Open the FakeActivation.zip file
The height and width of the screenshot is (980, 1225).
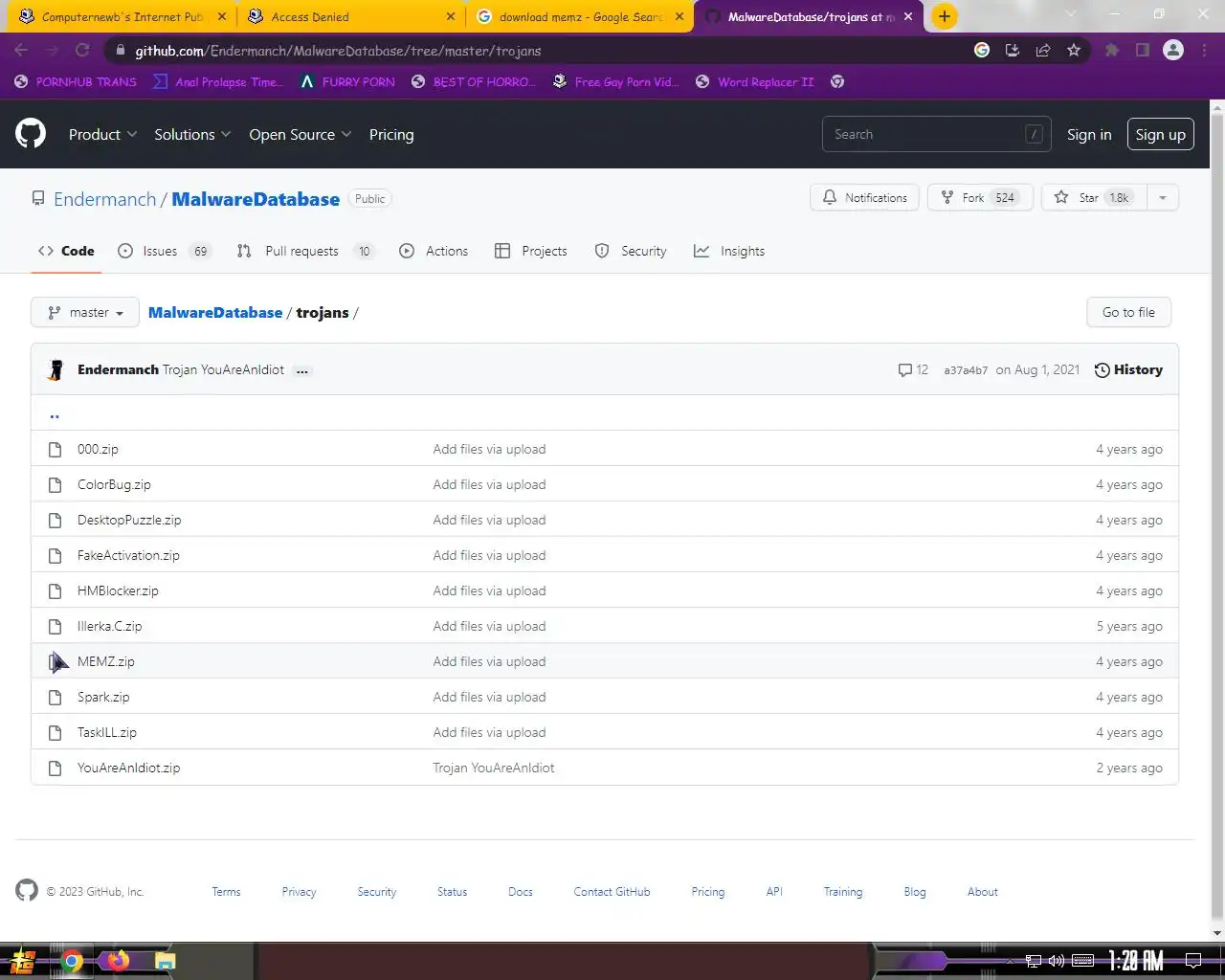(x=128, y=555)
